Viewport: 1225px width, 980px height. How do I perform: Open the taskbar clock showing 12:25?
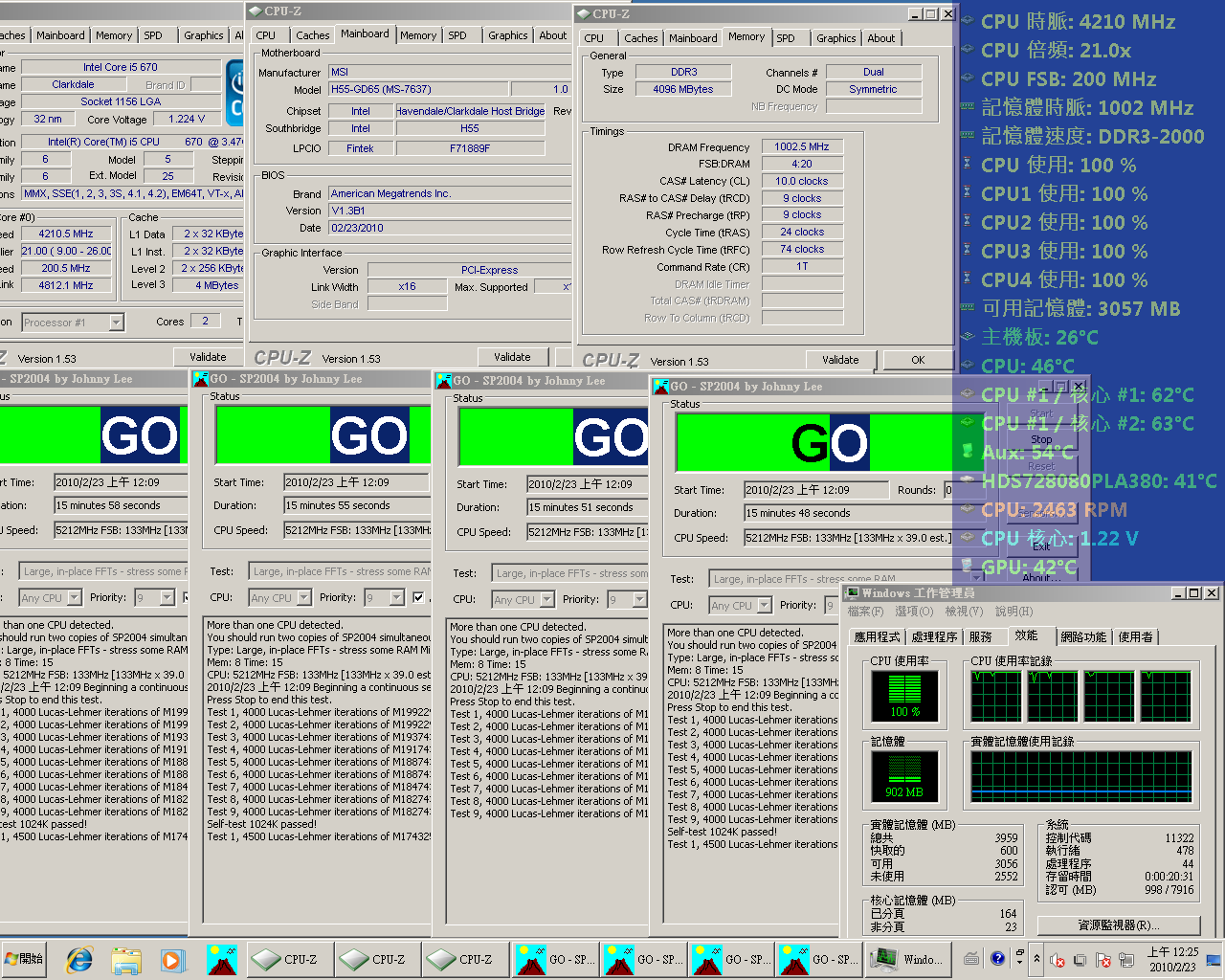tap(1172, 959)
